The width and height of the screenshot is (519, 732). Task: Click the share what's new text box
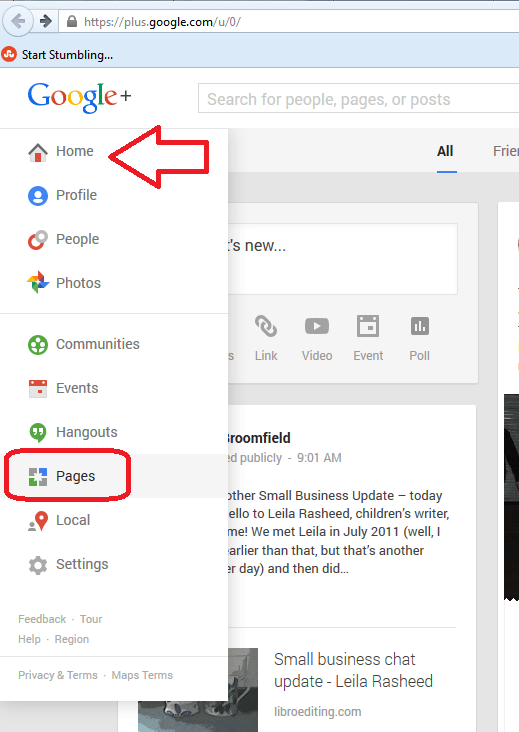tap(343, 259)
